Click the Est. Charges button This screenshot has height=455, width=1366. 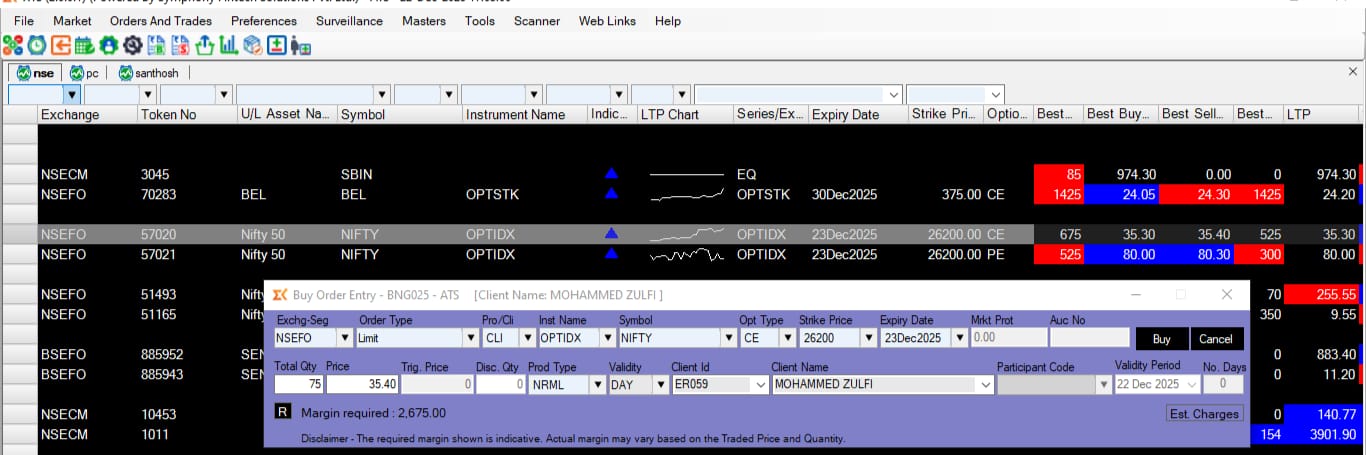pyautogui.click(x=1204, y=413)
